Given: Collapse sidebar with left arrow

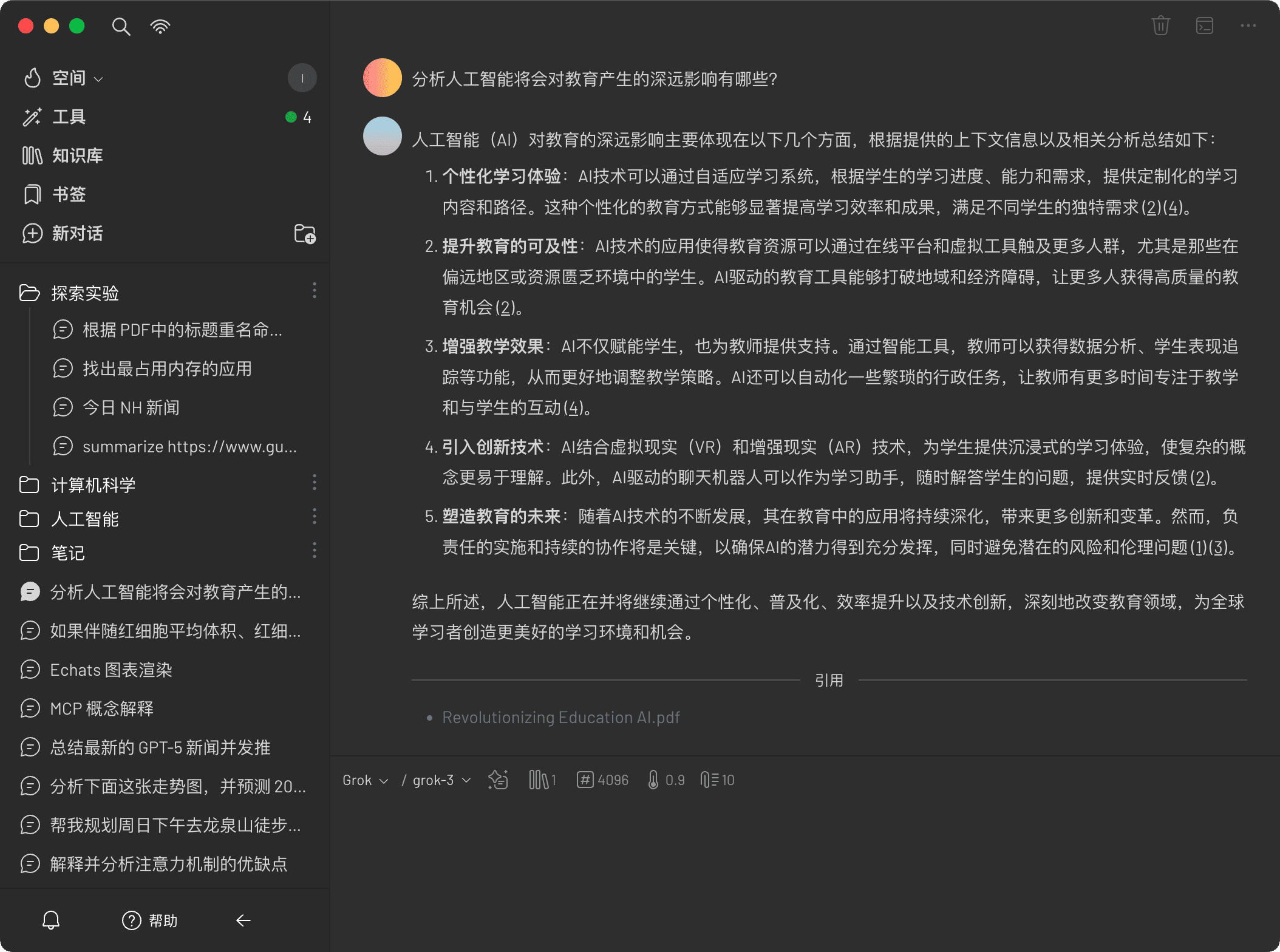Looking at the screenshot, I should point(243,920).
